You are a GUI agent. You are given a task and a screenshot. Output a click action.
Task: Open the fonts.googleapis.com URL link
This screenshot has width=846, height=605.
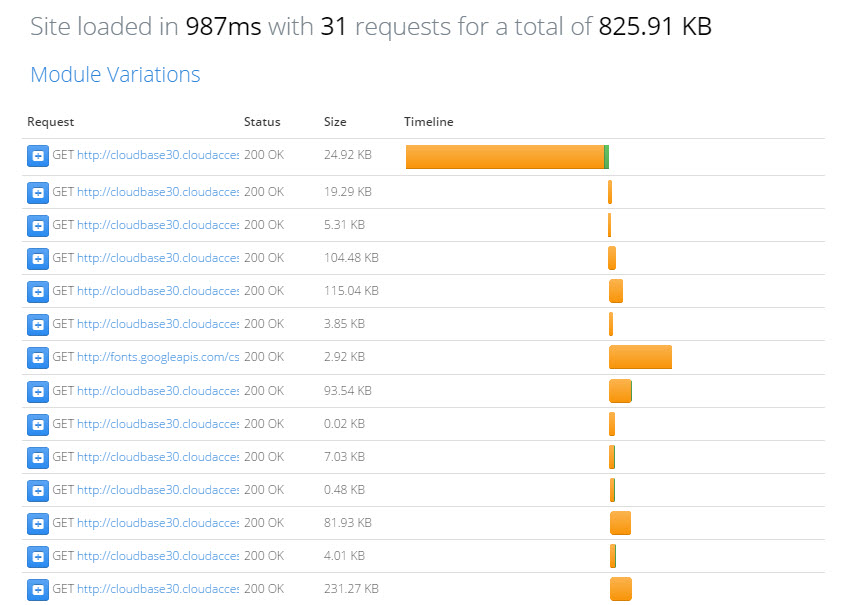[x=158, y=357]
